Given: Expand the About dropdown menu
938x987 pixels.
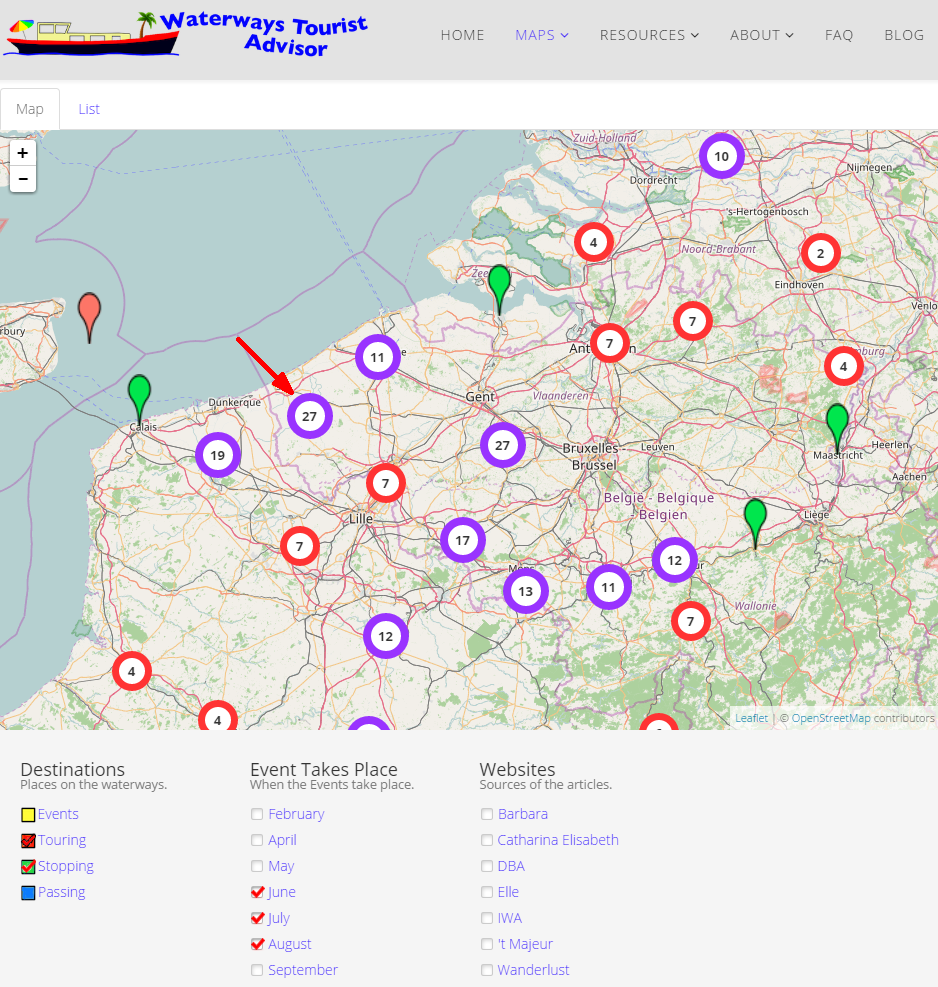Looking at the screenshot, I should 761,35.
